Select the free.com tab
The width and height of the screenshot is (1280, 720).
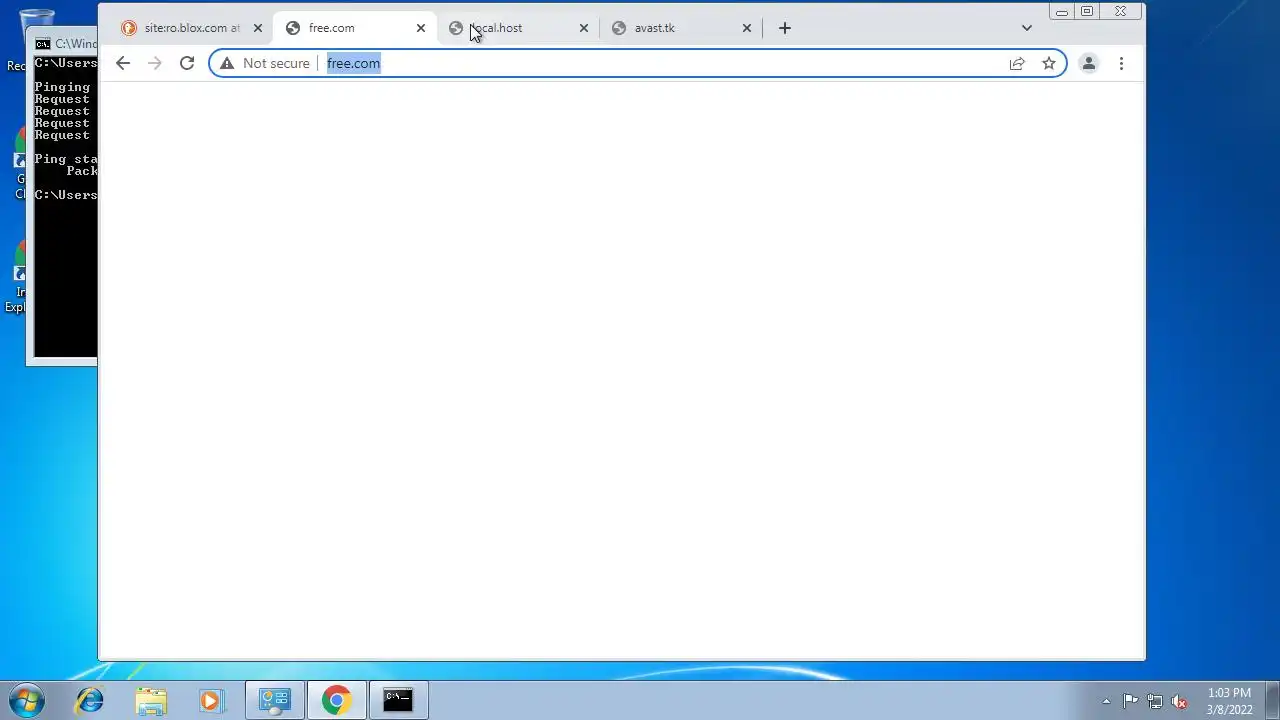(x=355, y=28)
